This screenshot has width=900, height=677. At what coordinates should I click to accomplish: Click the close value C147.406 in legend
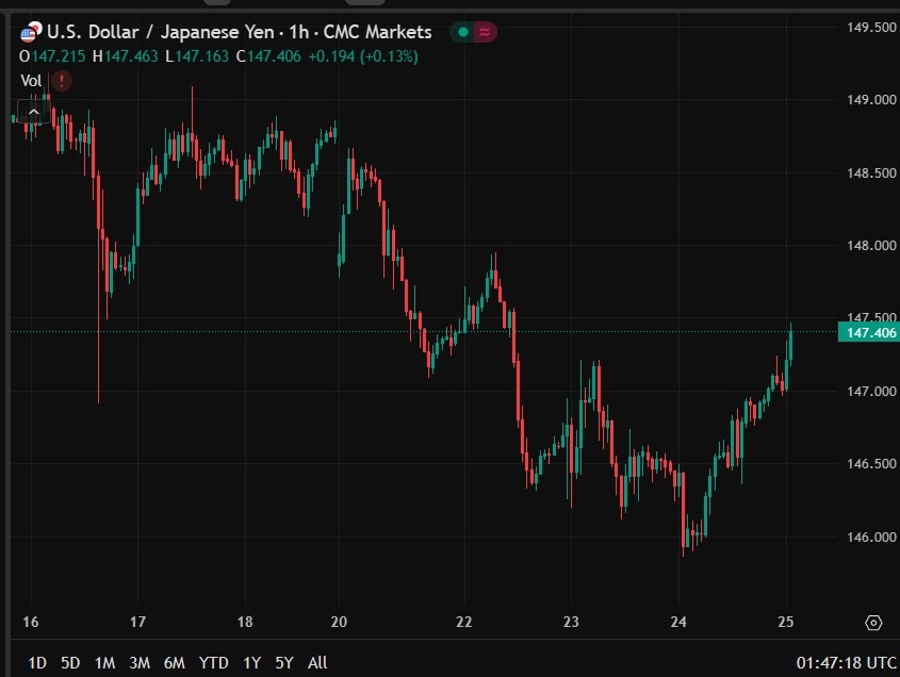(x=269, y=57)
